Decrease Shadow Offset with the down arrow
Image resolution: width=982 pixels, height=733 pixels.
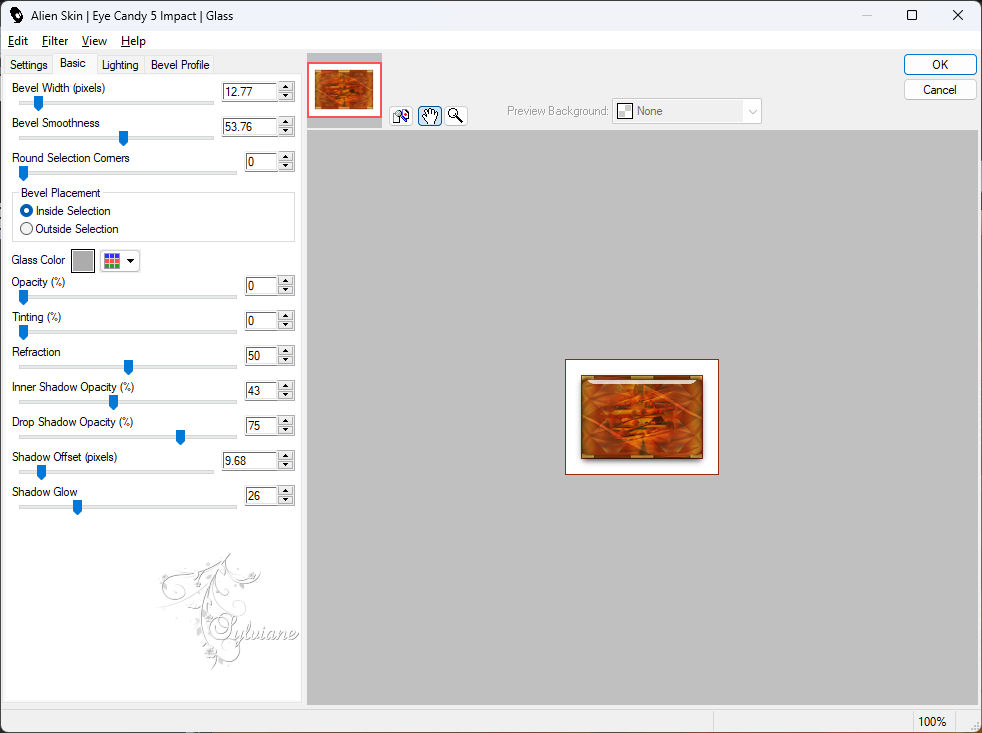(286, 465)
